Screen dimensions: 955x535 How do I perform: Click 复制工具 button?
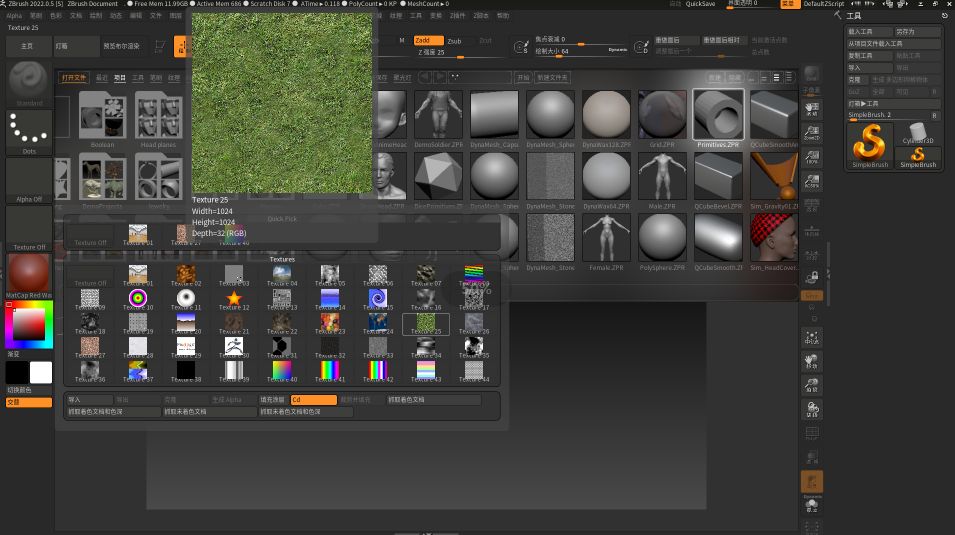pos(869,55)
